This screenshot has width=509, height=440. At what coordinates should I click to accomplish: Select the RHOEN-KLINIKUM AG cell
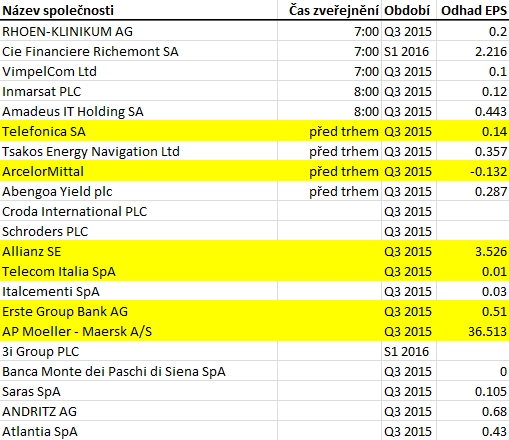(x=139, y=31)
